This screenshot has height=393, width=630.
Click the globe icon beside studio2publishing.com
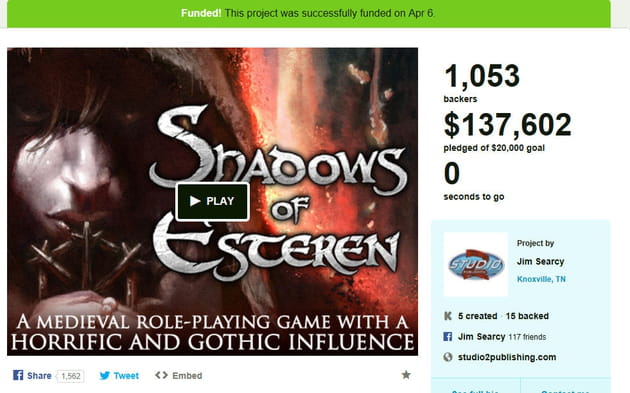[448, 357]
